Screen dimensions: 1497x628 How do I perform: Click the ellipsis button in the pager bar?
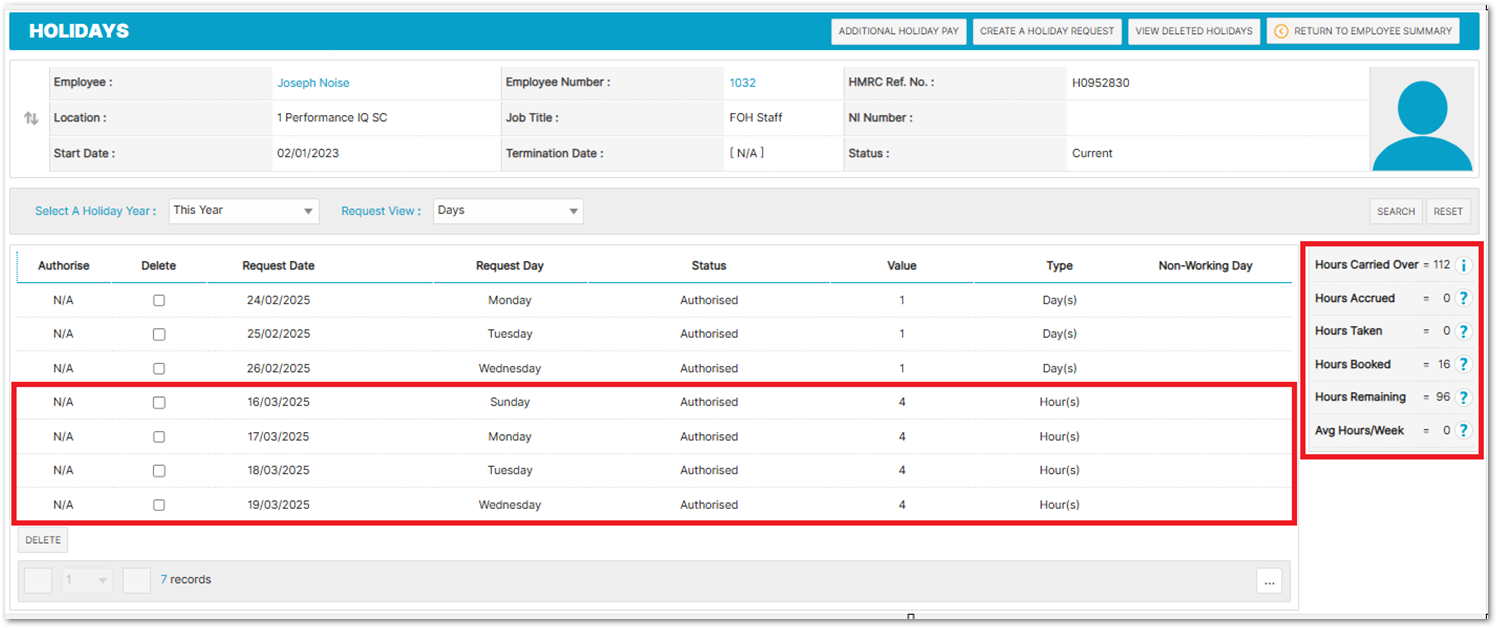[x=1269, y=581]
